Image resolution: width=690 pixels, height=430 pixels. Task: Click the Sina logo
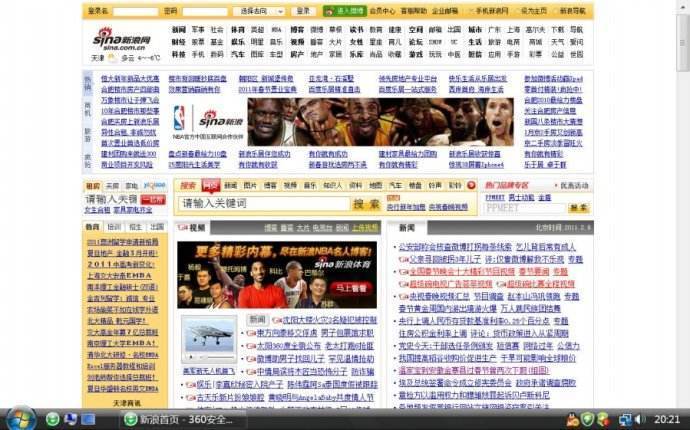[x=122, y=39]
